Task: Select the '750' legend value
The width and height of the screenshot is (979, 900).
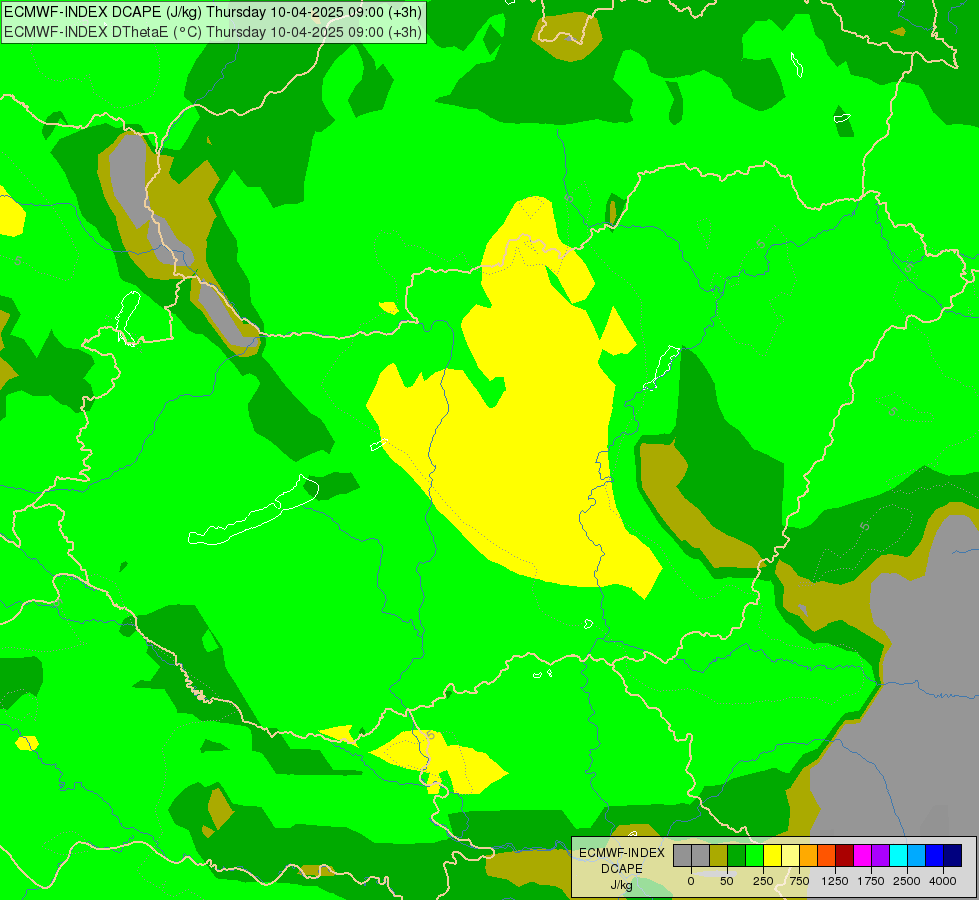Action: 799,881
